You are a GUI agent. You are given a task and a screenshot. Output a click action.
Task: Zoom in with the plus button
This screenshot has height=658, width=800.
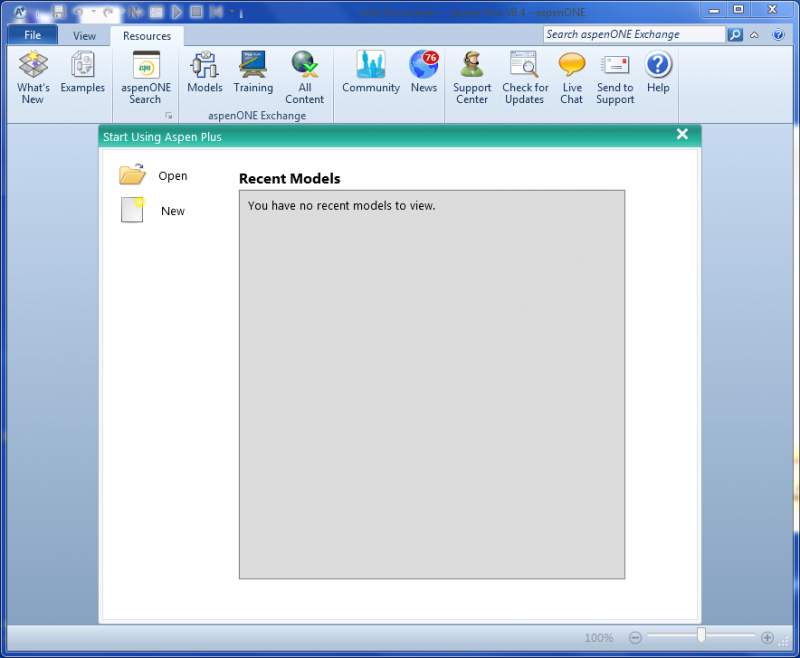pos(767,638)
